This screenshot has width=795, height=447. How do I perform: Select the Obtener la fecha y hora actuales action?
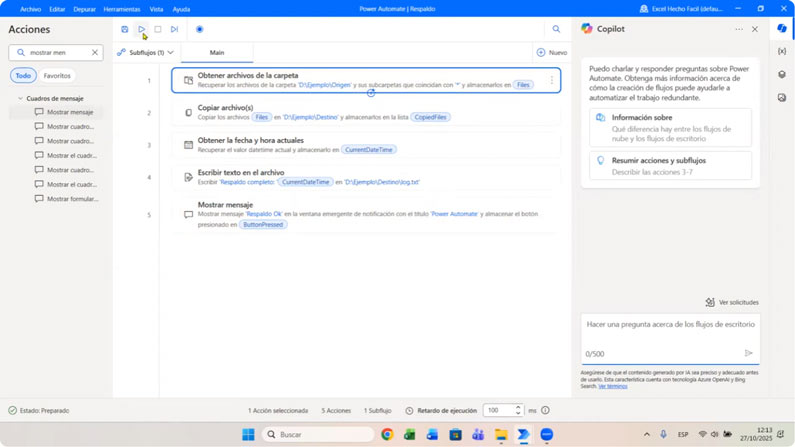pos(366,145)
